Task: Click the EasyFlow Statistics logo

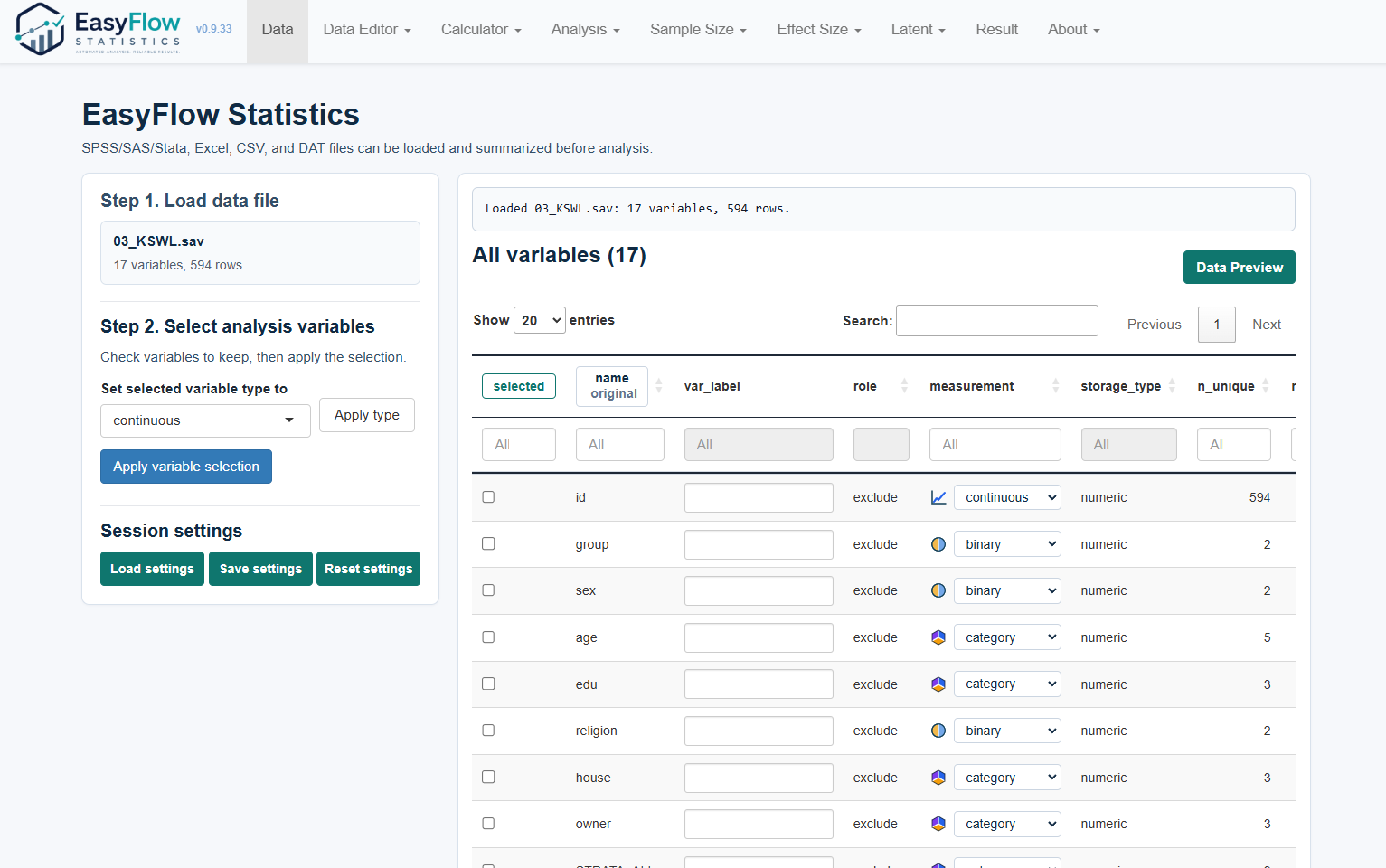Action: 98,29
